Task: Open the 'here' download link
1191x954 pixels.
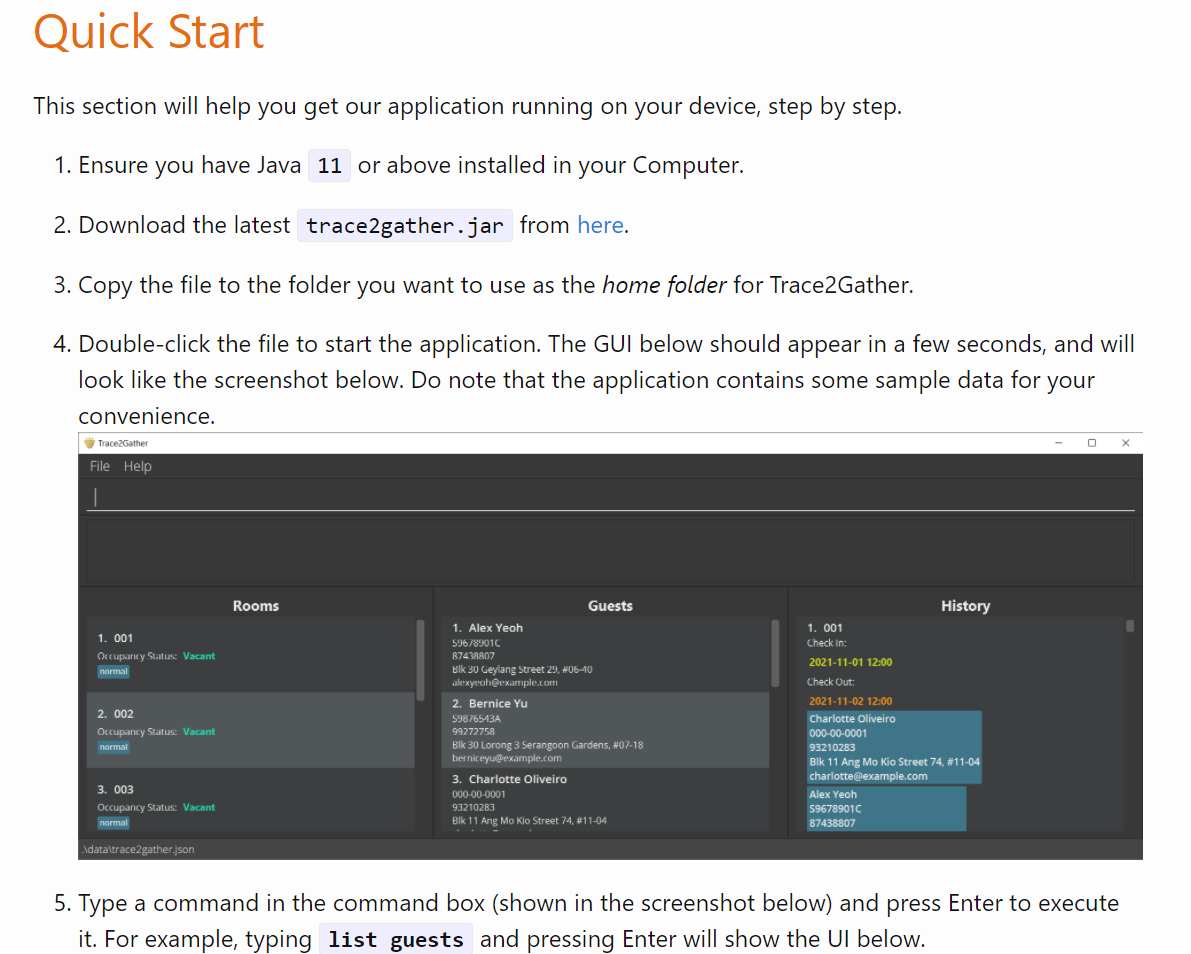Action: 600,226
